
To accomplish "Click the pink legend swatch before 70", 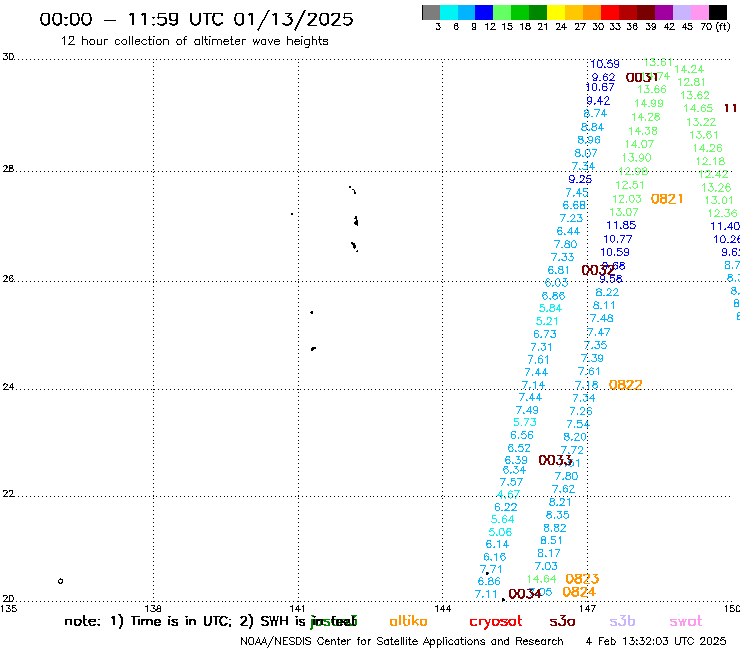I will (x=700, y=12).
